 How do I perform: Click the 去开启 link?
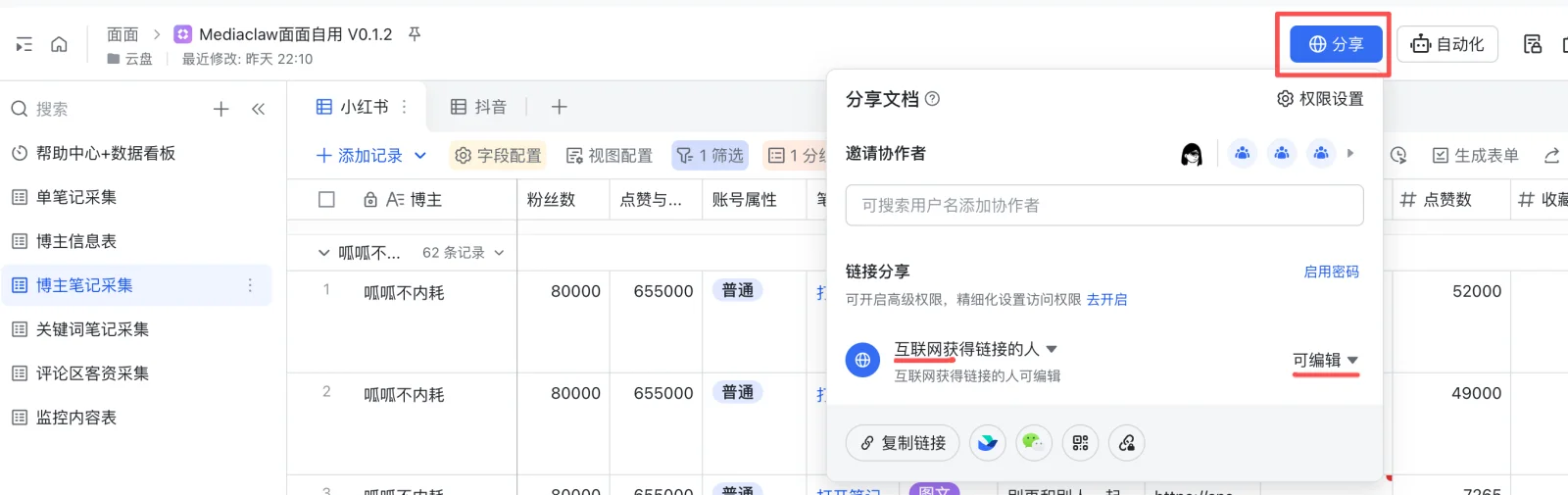[x=1106, y=300]
